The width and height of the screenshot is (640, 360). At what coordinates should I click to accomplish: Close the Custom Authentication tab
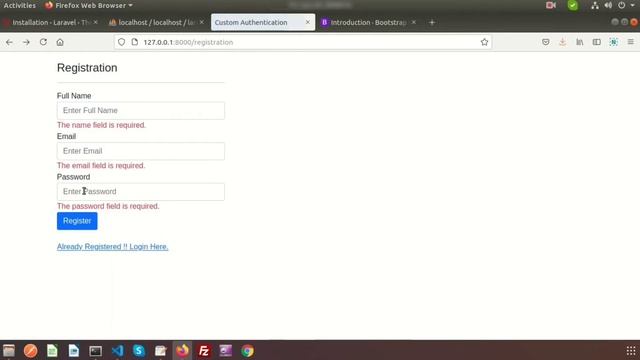[308, 22]
